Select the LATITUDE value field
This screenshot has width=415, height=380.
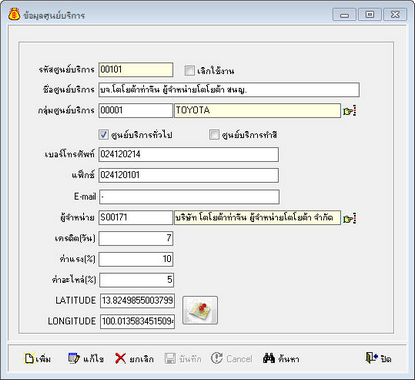click(x=137, y=300)
